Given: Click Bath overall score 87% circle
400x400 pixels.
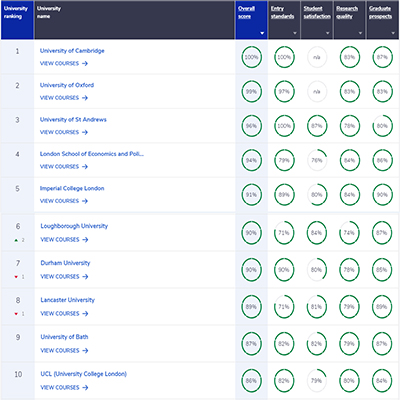Looking at the screenshot, I should [x=251, y=344].
